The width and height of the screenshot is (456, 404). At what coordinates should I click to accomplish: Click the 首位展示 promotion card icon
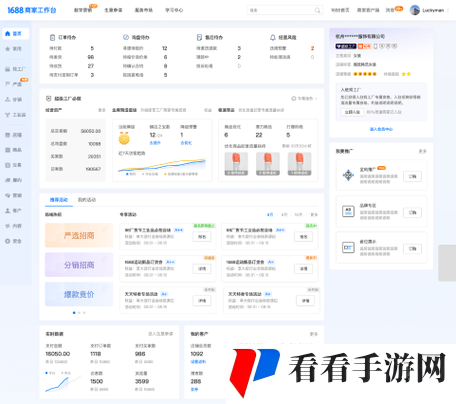coord(348,247)
